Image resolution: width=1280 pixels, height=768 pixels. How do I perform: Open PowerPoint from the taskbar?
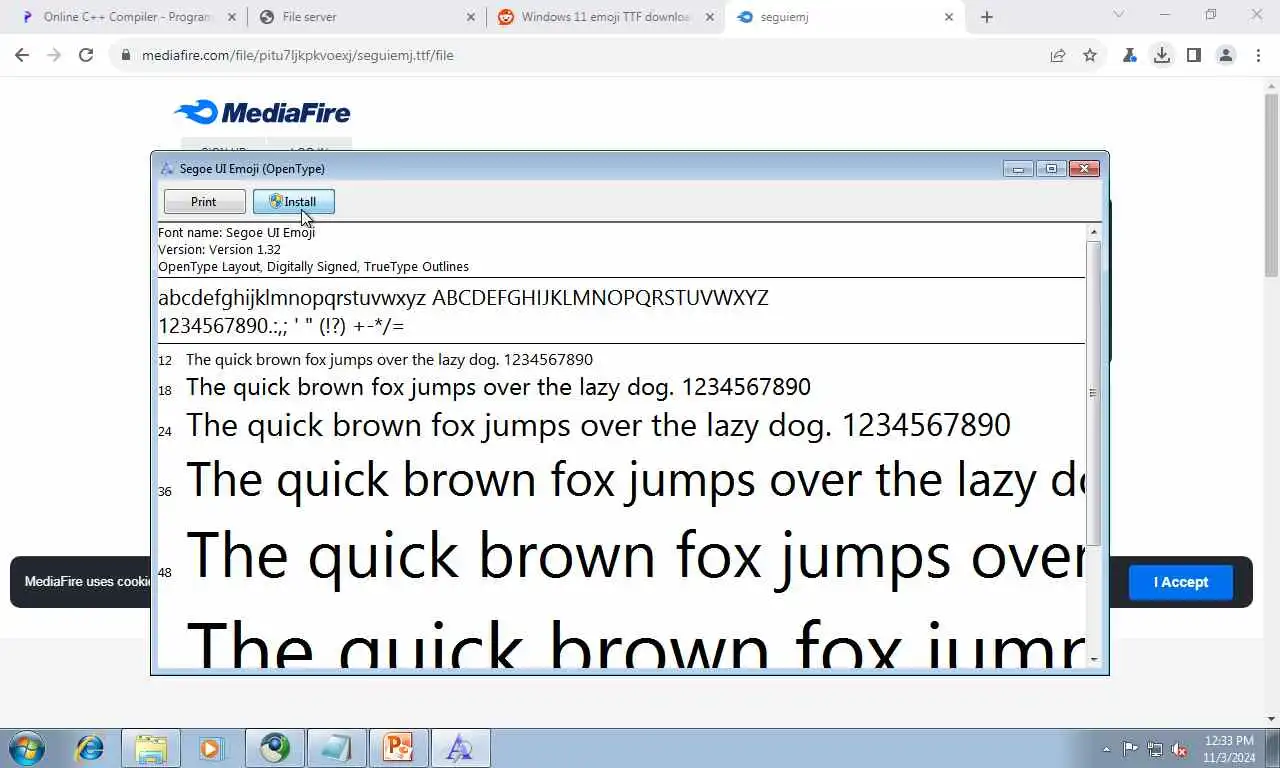click(x=399, y=748)
